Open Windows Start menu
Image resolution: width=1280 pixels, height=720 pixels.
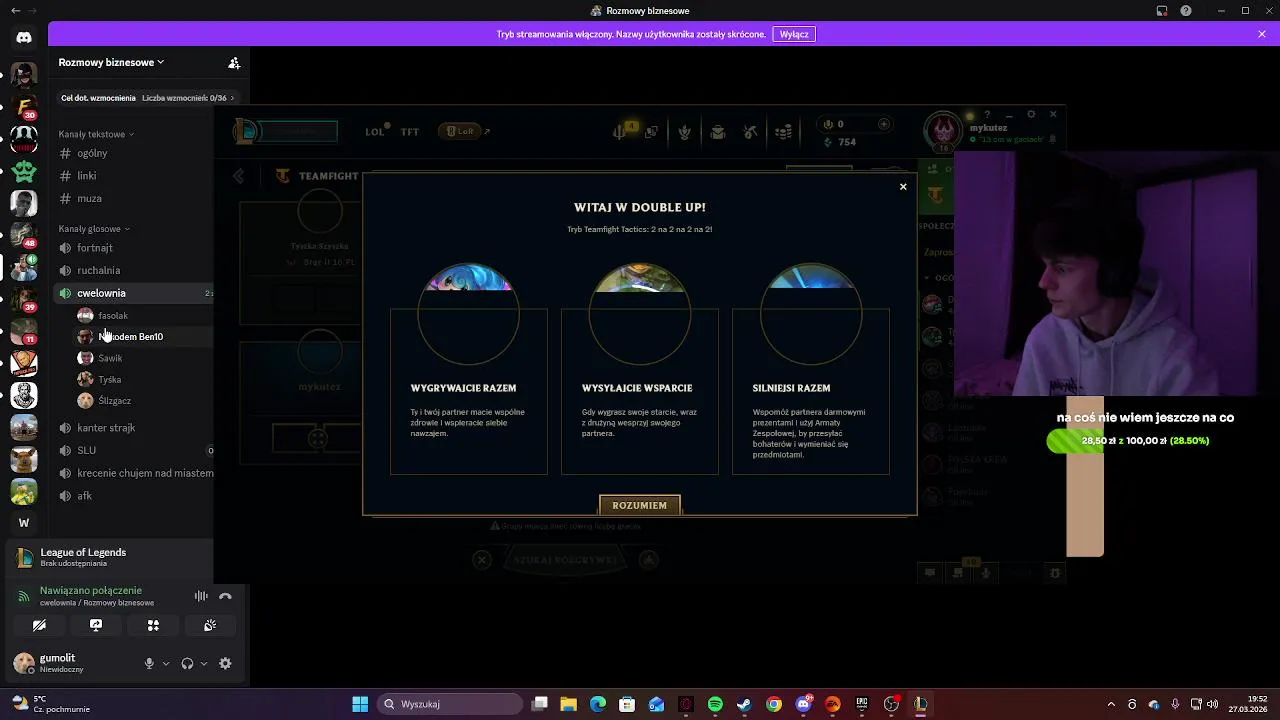point(360,704)
